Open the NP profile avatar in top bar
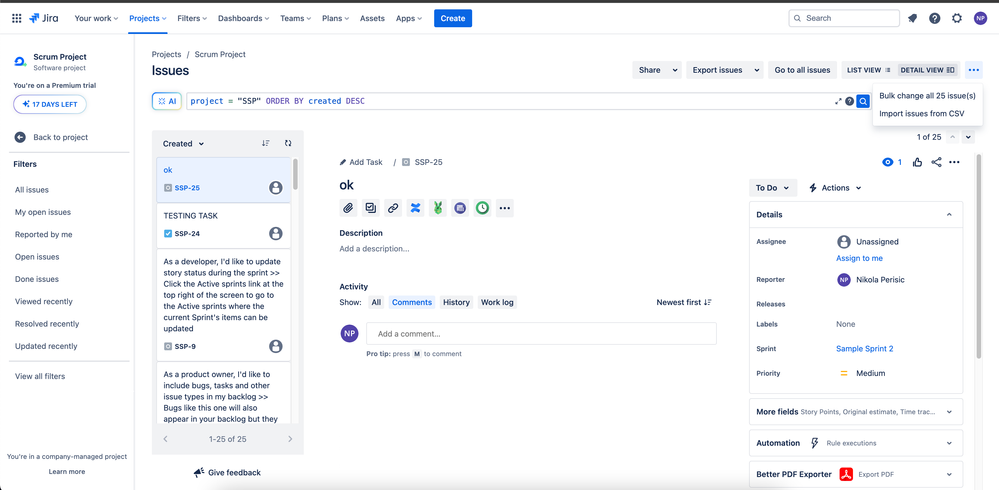Viewport: 999px width, 490px height. click(980, 18)
